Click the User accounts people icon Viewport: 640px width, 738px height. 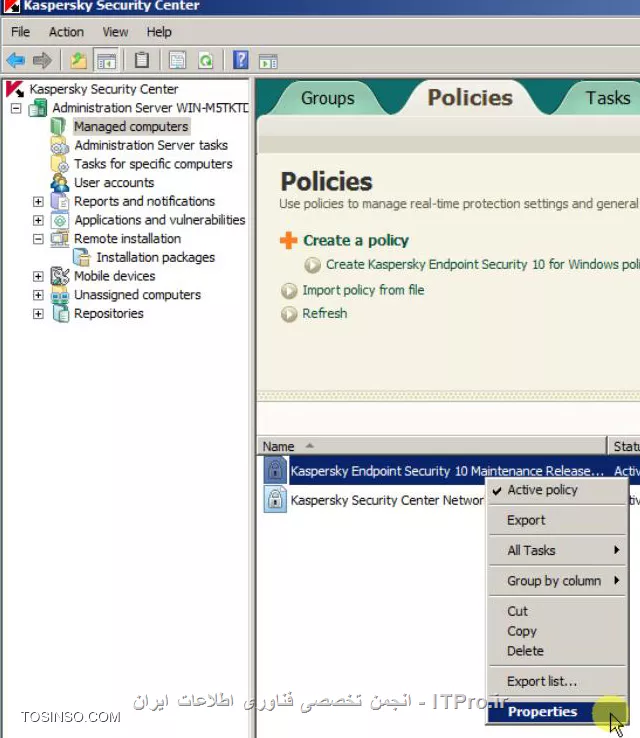point(59,183)
